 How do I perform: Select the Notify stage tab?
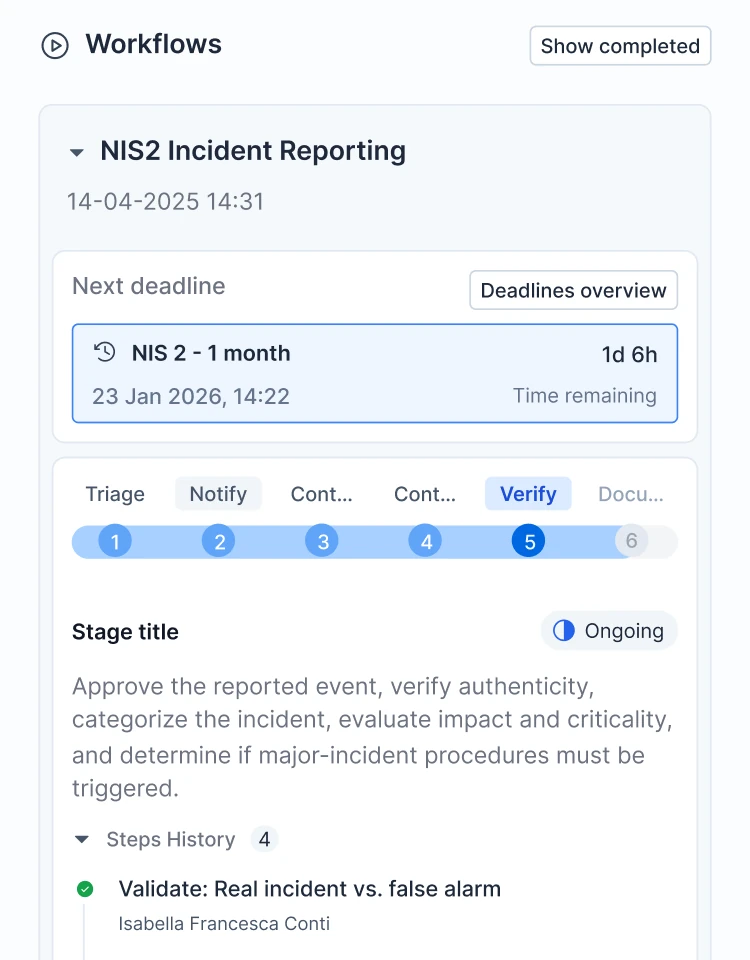(x=219, y=494)
